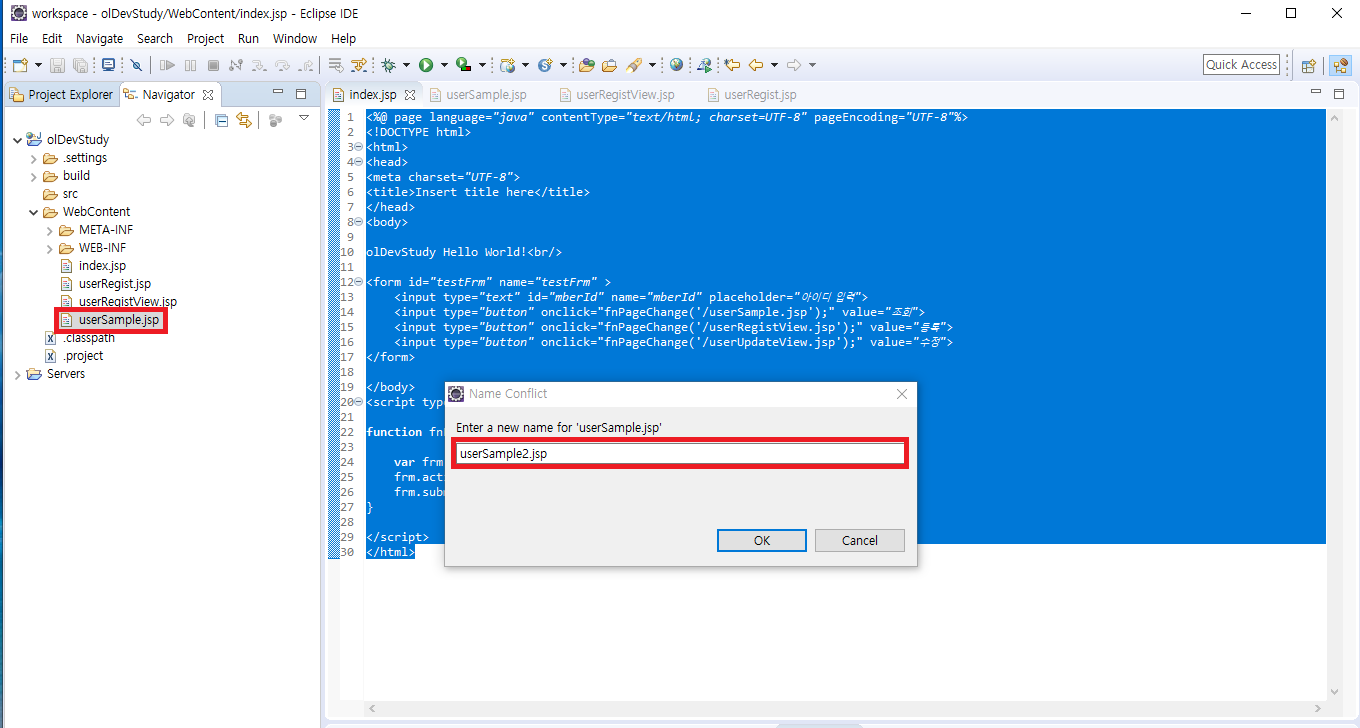Close the index.jsp editor tab
Viewport: 1360px width, 728px height.
click(410, 95)
